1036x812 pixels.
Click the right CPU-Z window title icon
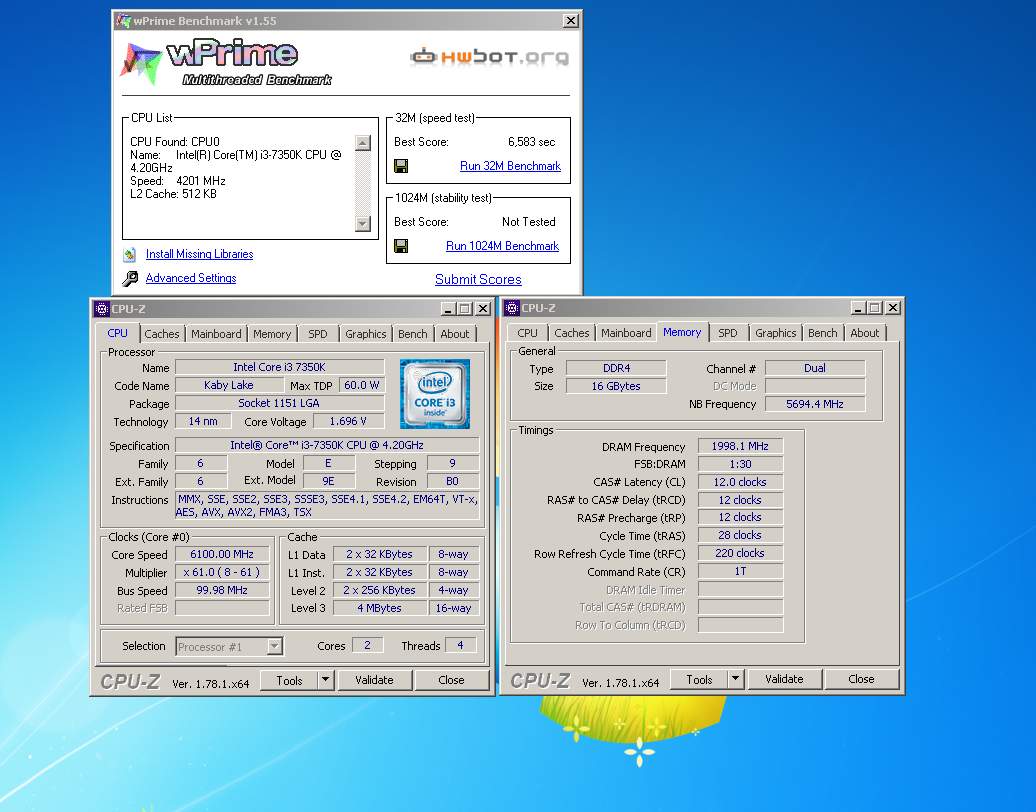coord(511,308)
